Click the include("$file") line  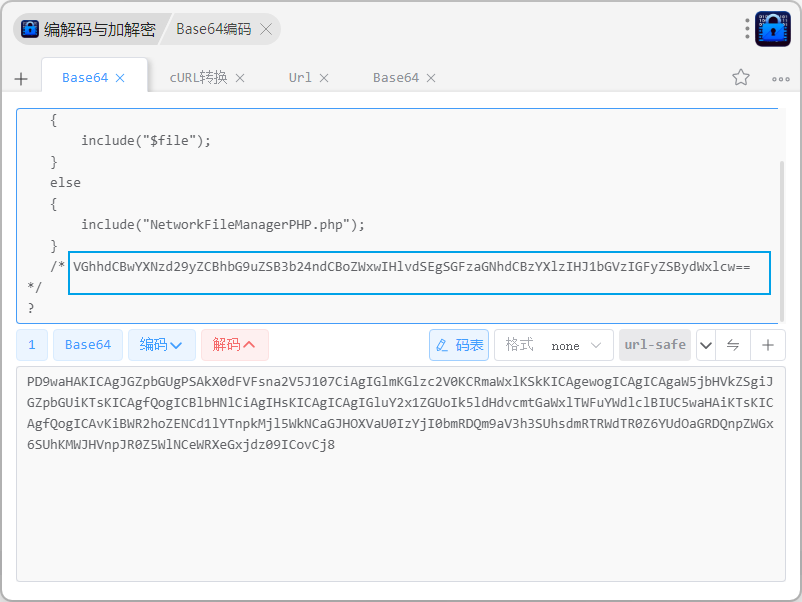tap(146, 140)
